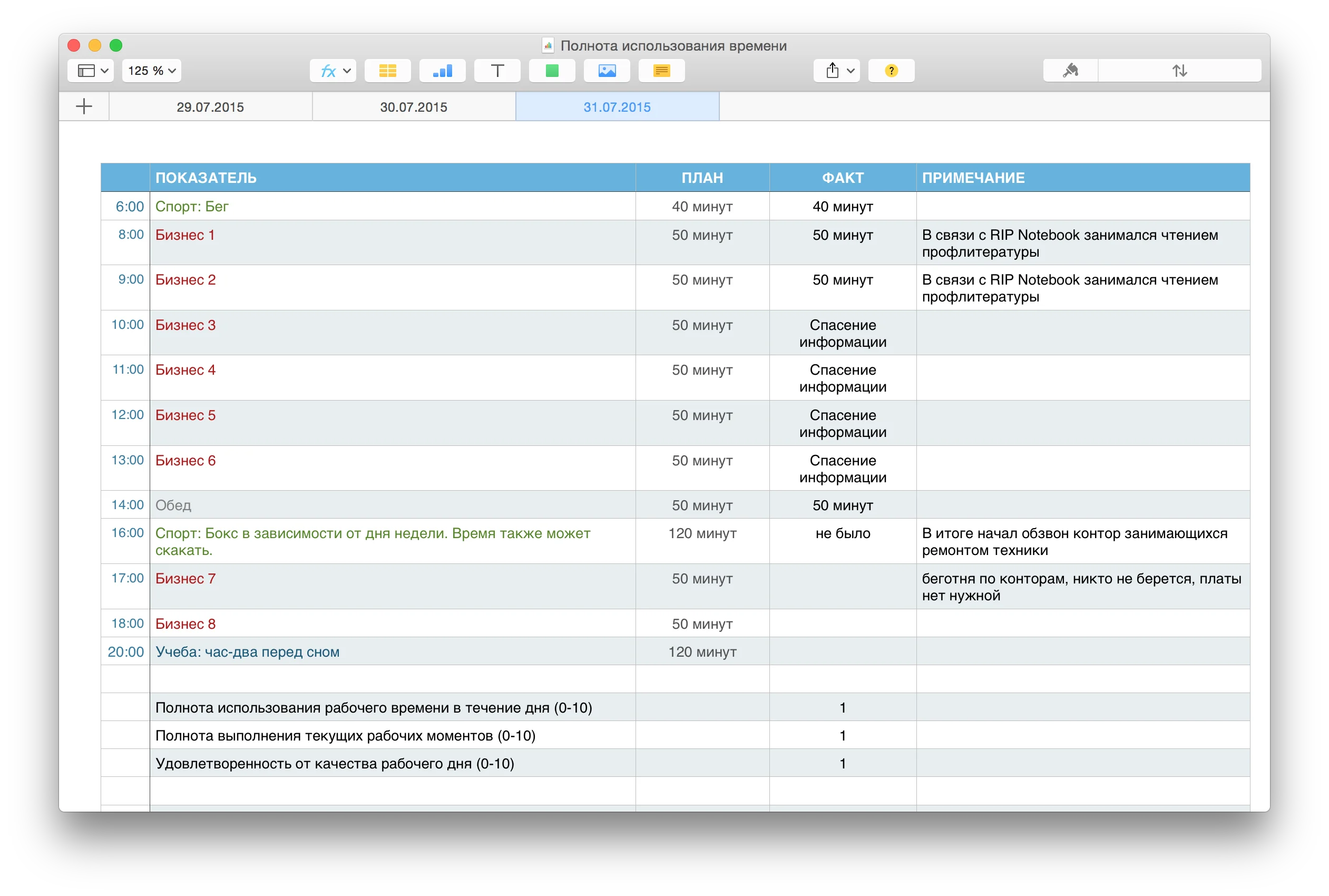Insert a new table from toolbar
Viewport: 1329px width, 896px height.
coord(387,71)
